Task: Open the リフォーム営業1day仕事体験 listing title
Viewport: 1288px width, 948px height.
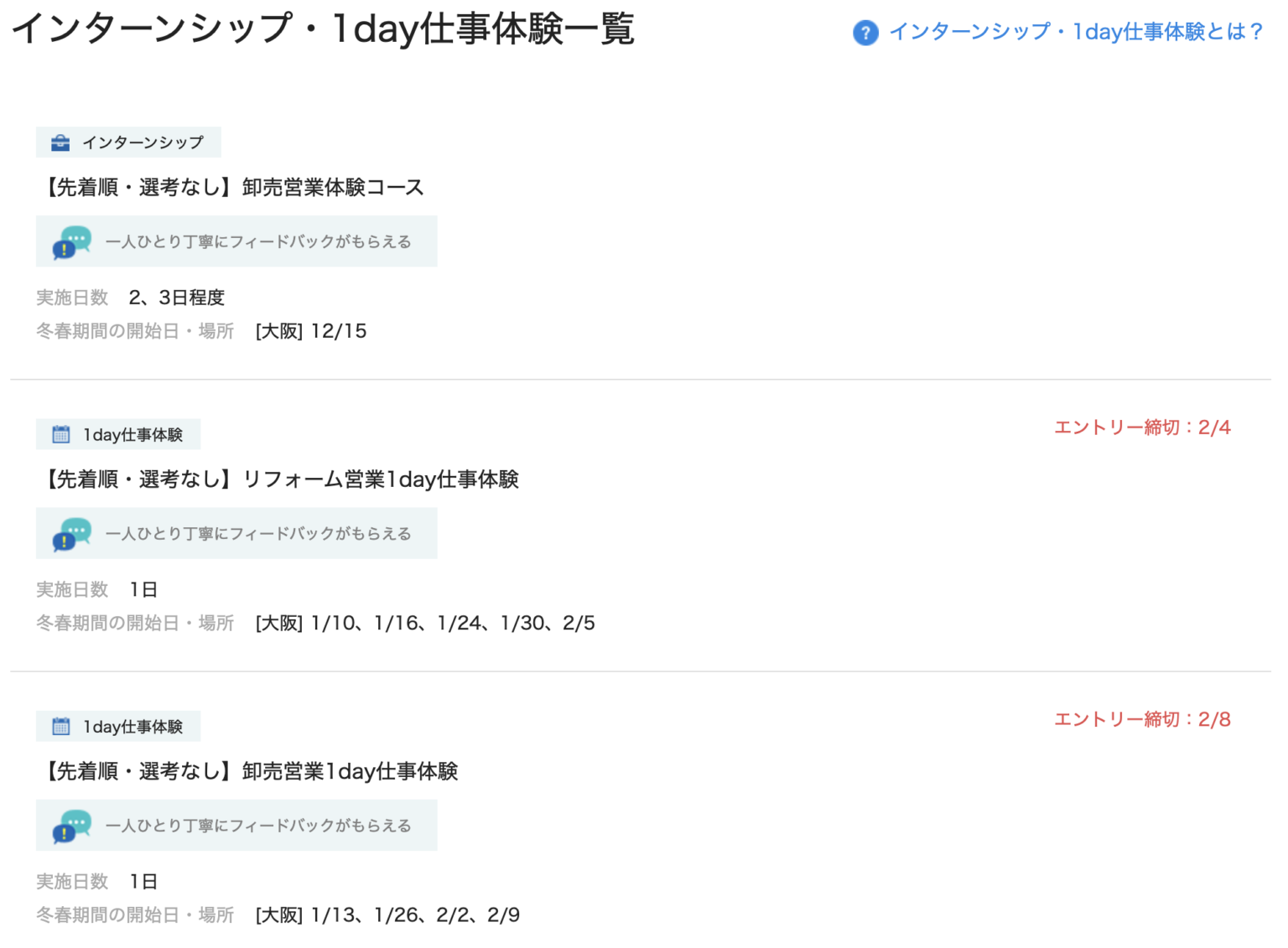Action: pyautogui.click(x=279, y=479)
